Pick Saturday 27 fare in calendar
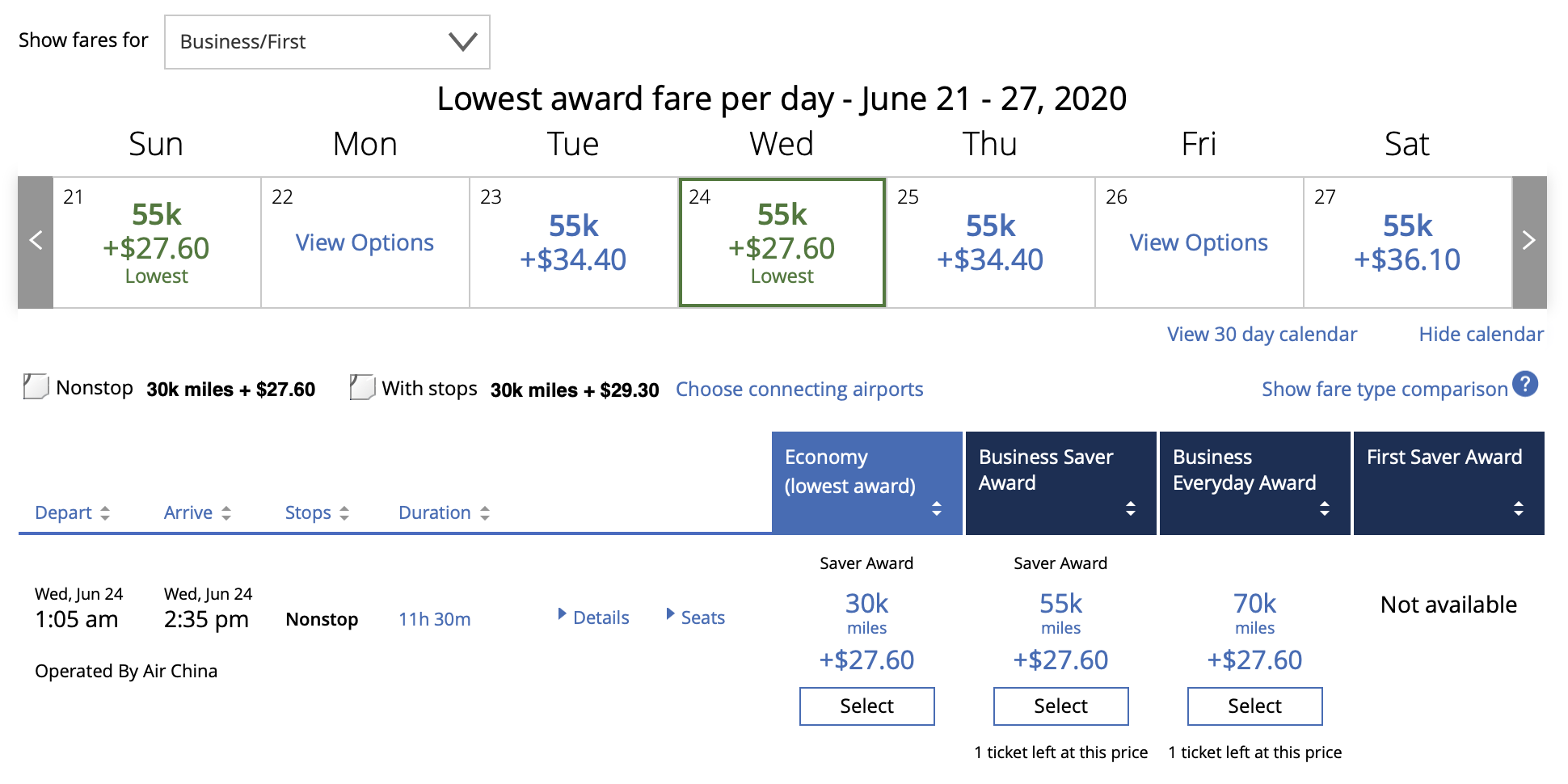 click(x=1407, y=242)
